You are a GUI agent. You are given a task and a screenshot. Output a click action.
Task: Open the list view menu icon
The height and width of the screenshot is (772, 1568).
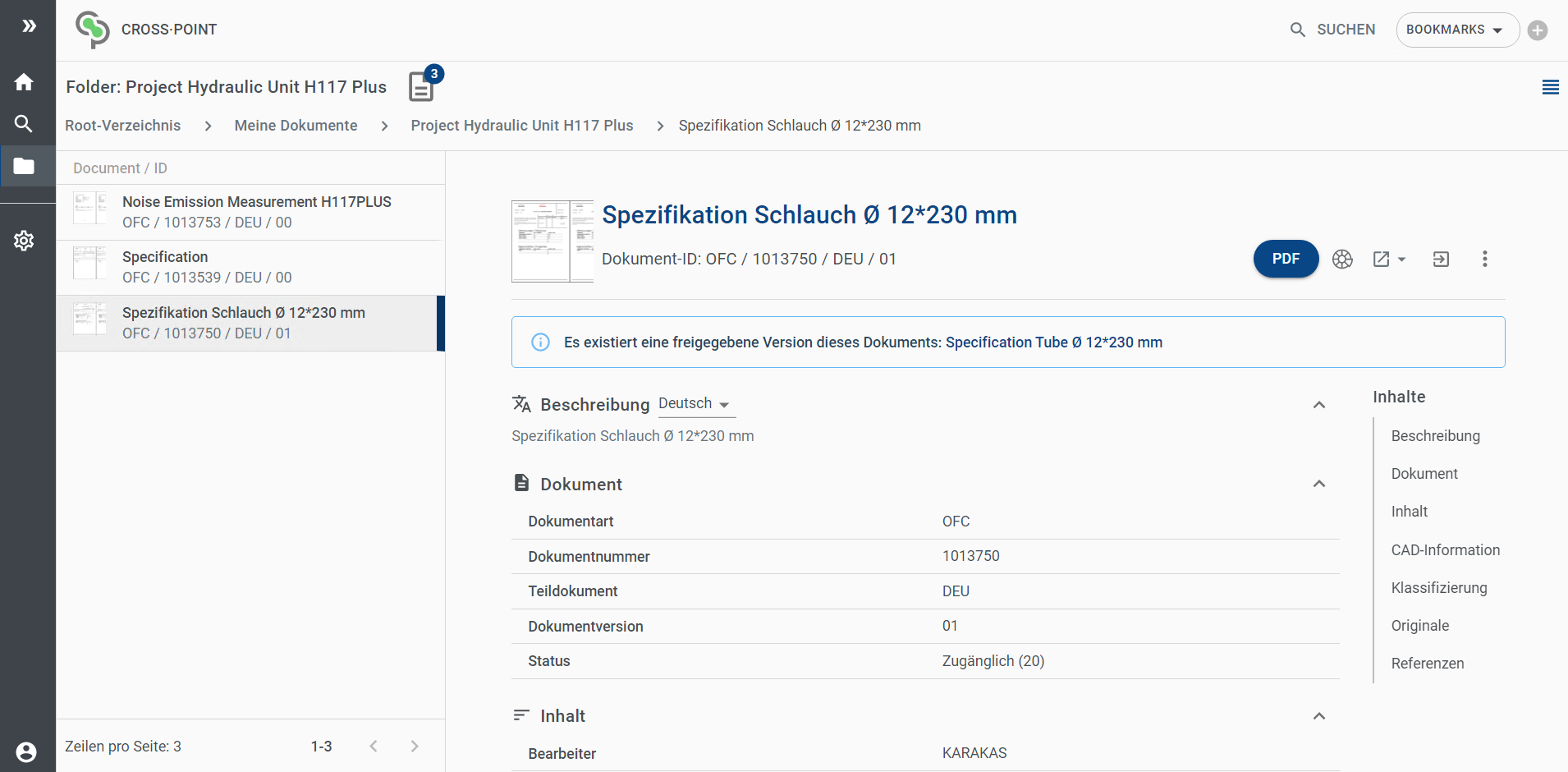coord(1550,87)
